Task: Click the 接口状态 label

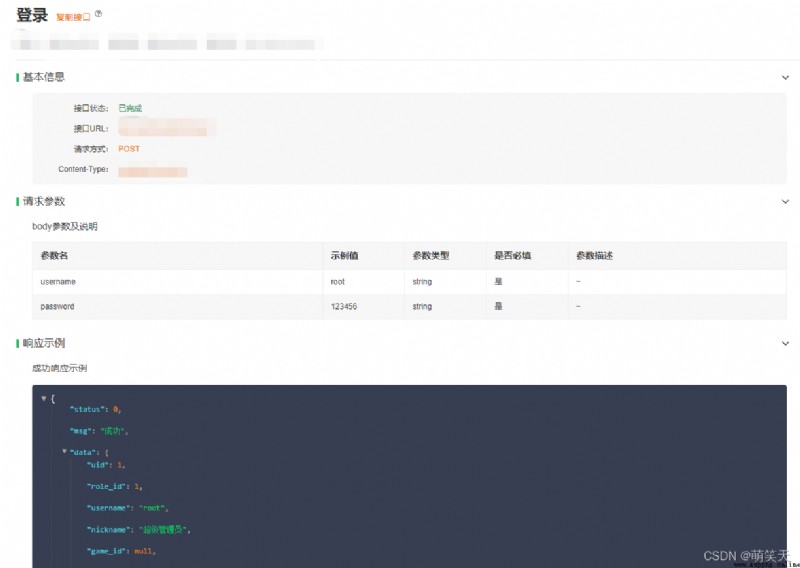Action: pyautogui.click(x=91, y=108)
